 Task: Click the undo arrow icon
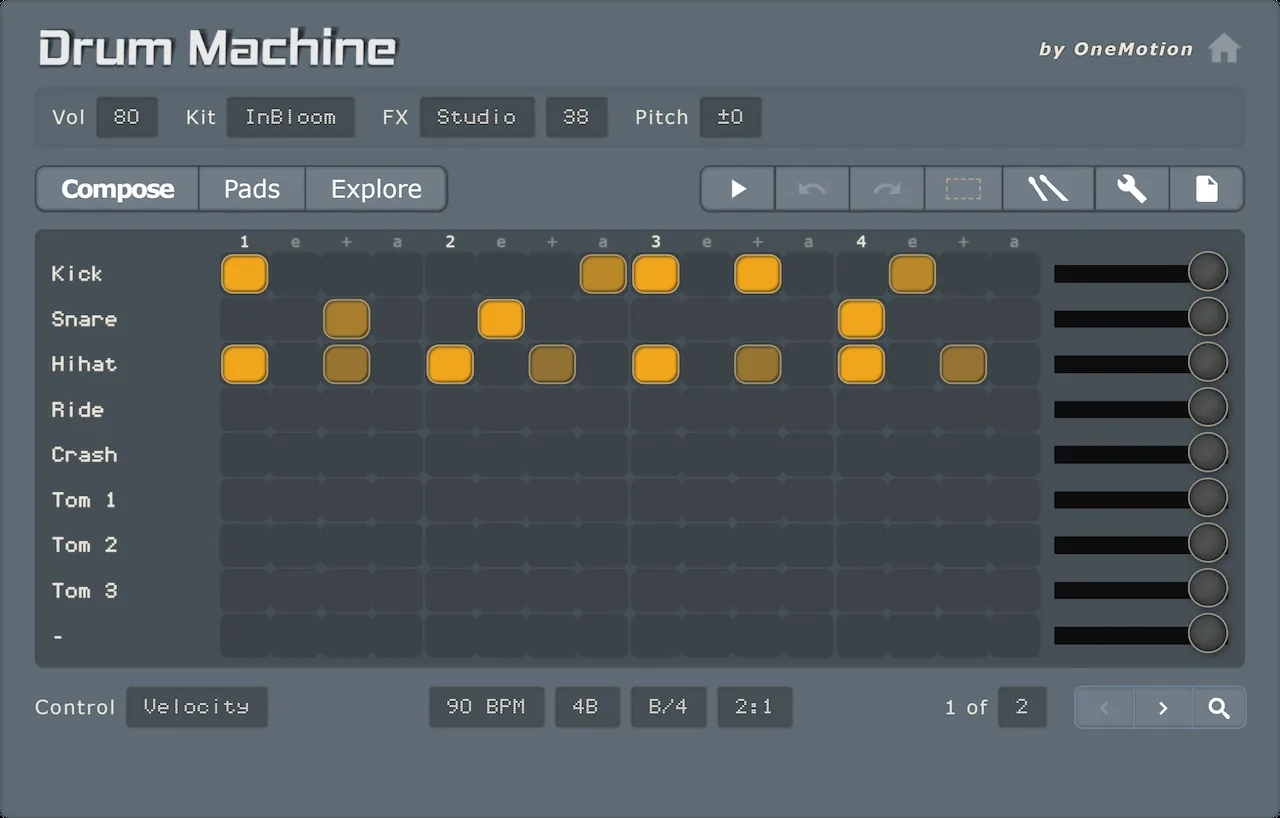[x=812, y=189]
